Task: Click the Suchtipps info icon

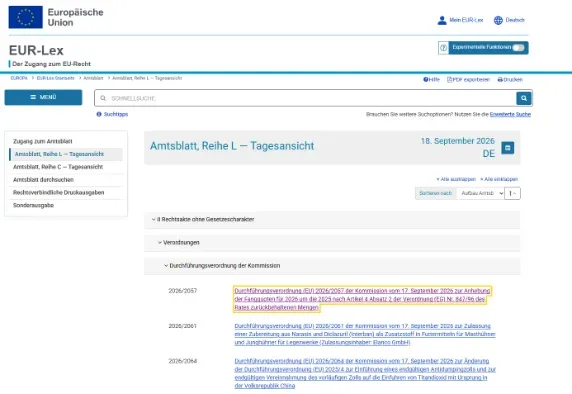Action: coord(99,114)
